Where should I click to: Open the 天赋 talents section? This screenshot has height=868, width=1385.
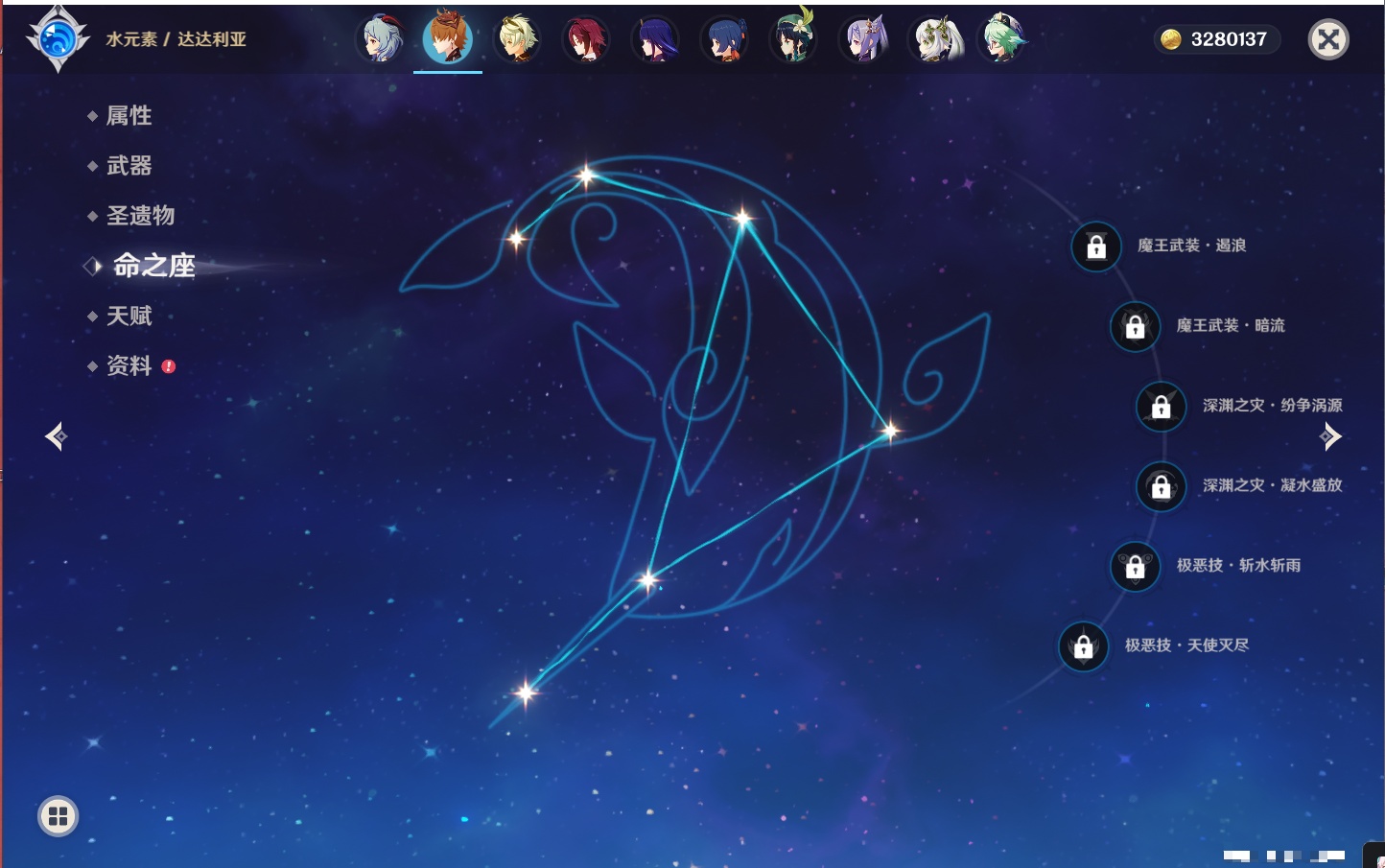[129, 317]
